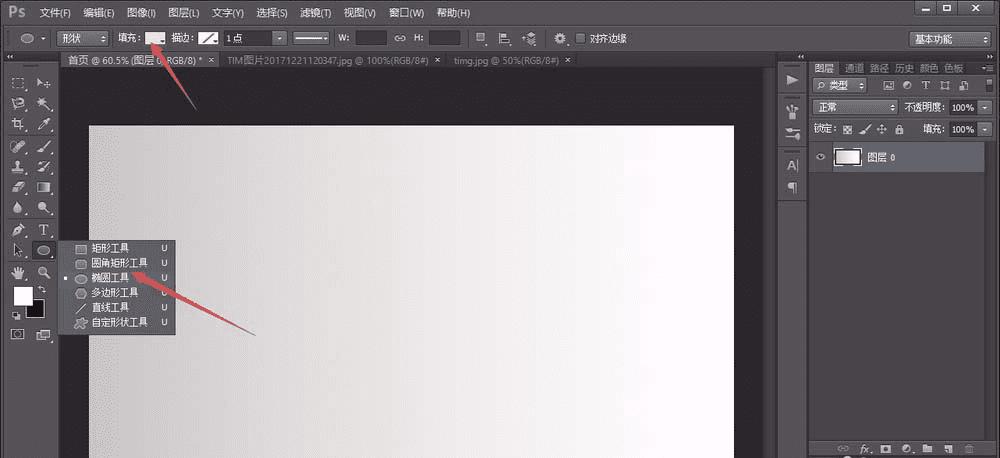Toggle lock image pixels brush icon
This screenshot has width=1000, height=458.
click(x=865, y=129)
